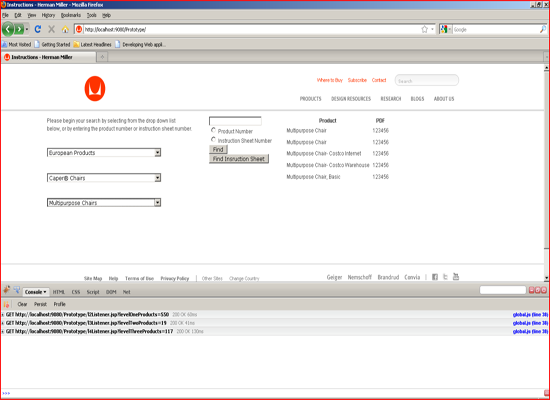
Task: Open the Latest Headlines feed bookmark
Action: pos(92,45)
